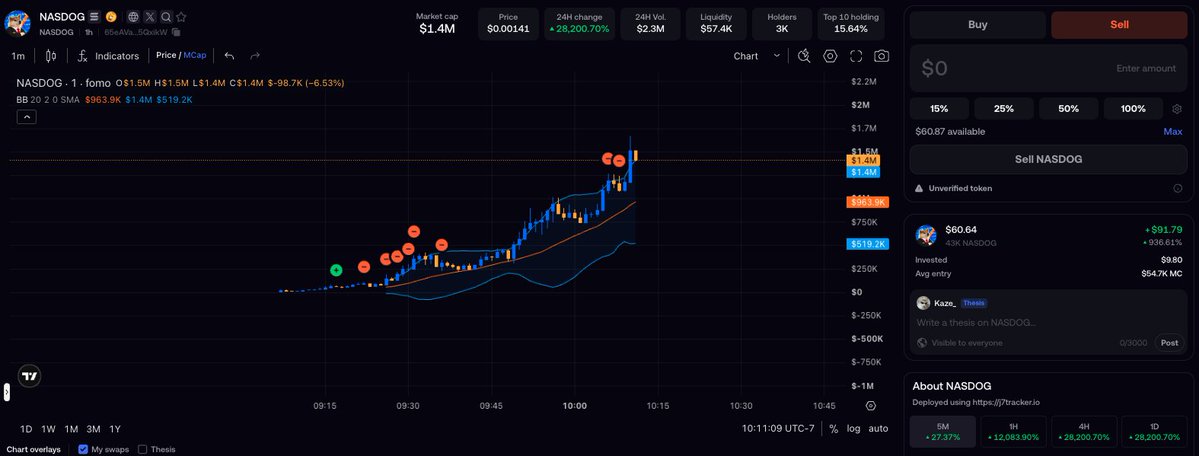Post the thesis

coord(1169,343)
